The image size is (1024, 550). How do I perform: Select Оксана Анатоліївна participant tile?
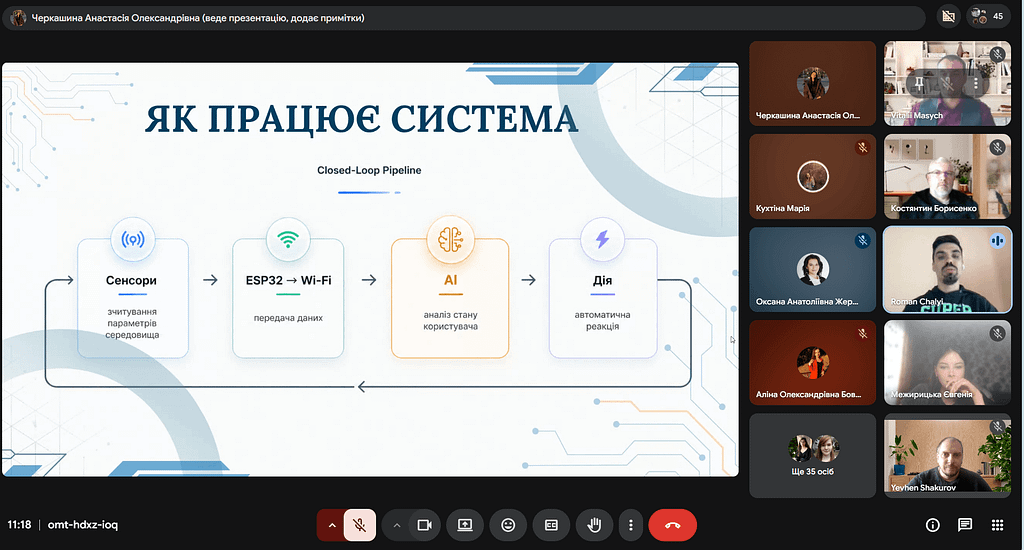(812, 270)
